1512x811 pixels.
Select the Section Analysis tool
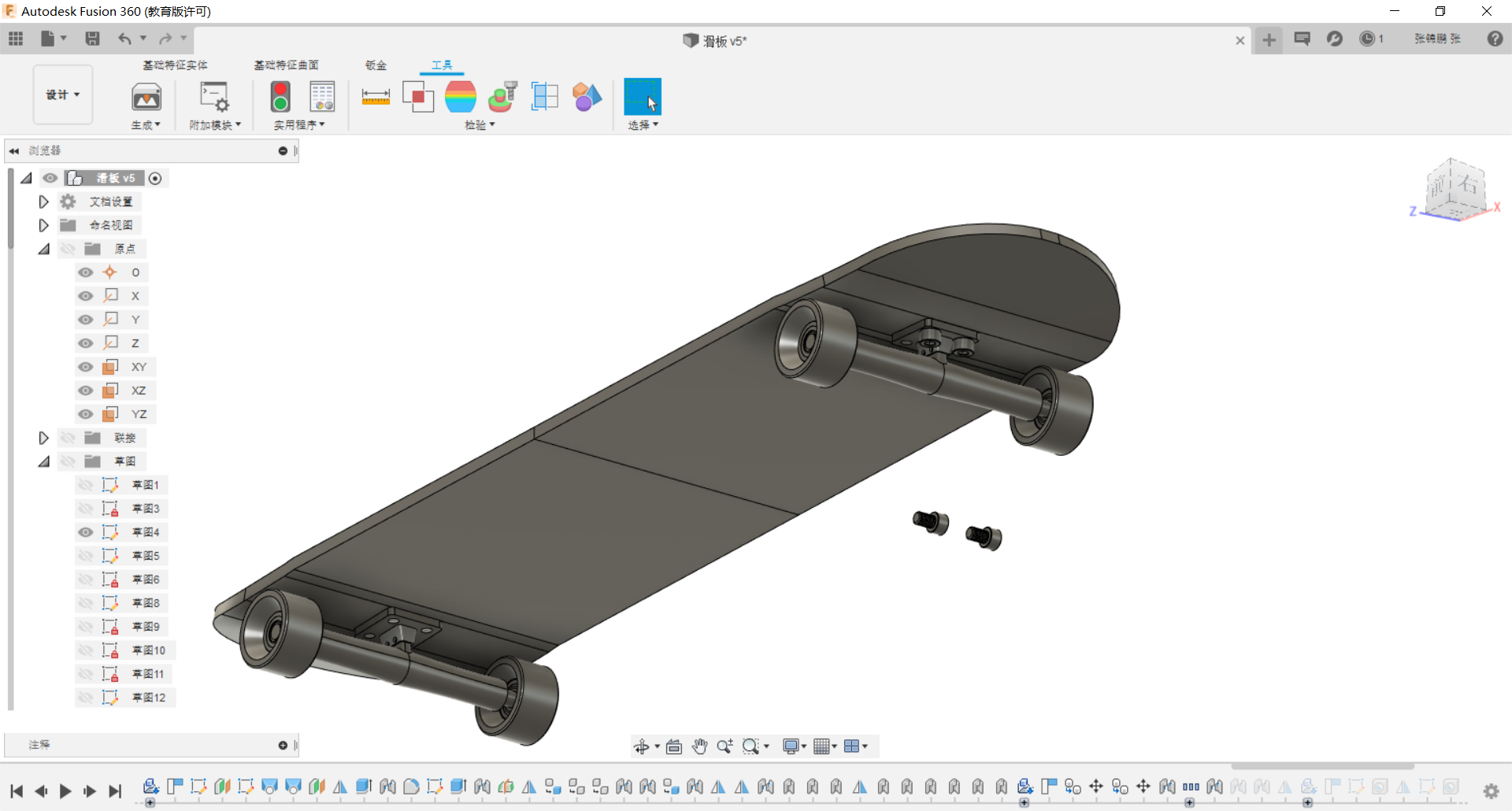click(544, 97)
